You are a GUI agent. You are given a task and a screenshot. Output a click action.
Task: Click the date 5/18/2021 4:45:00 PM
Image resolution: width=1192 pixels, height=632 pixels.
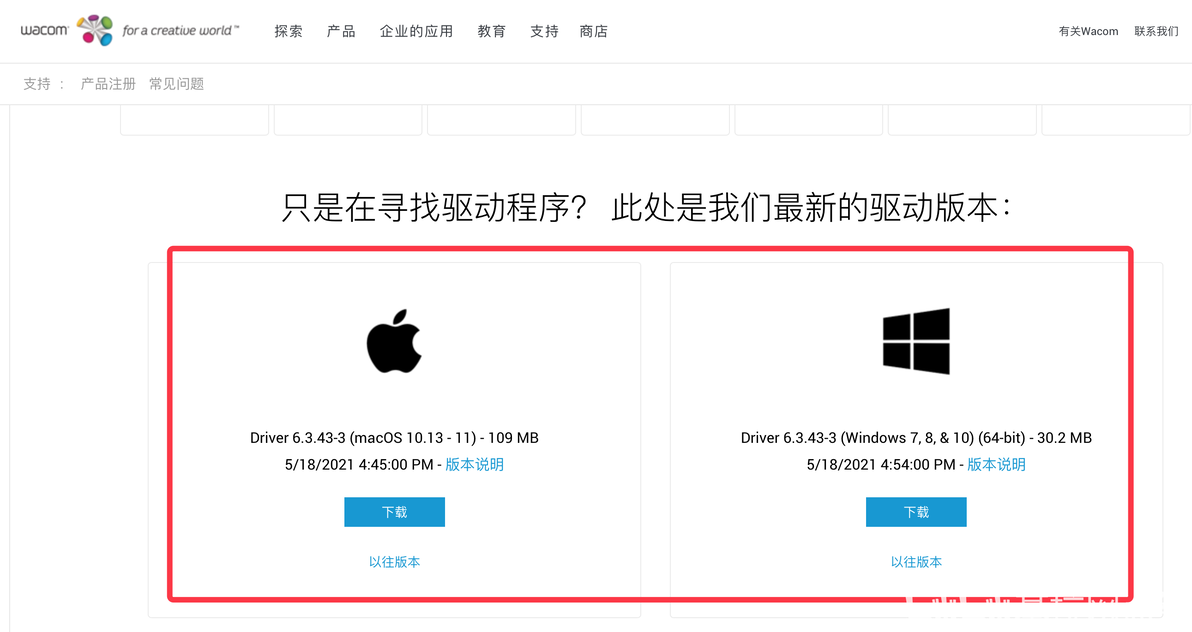(359, 465)
